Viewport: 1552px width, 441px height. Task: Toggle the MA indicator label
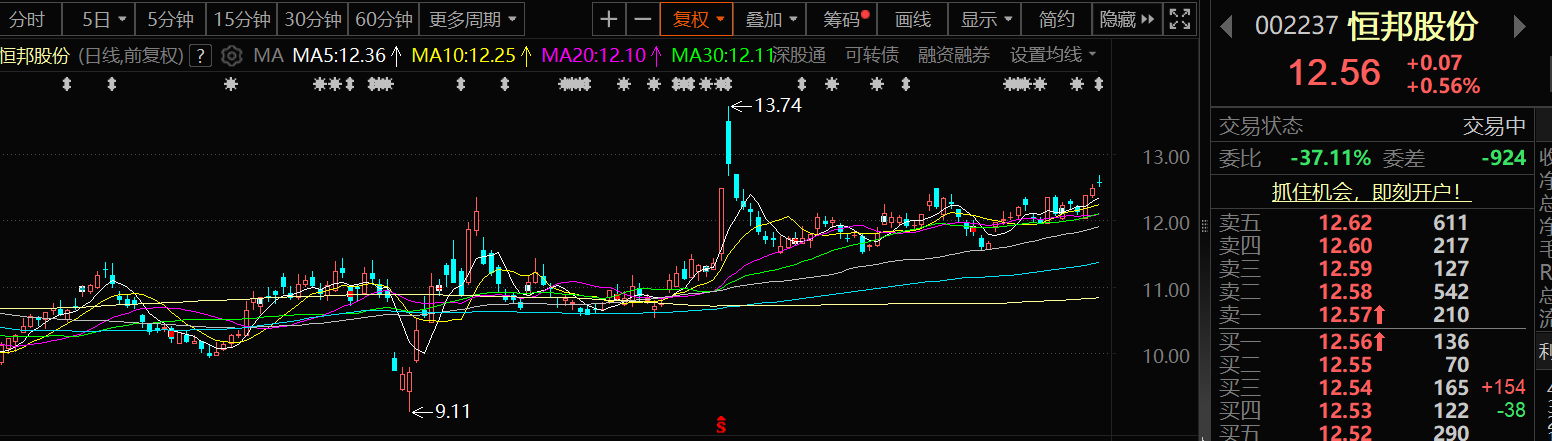[x=268, y=55]
